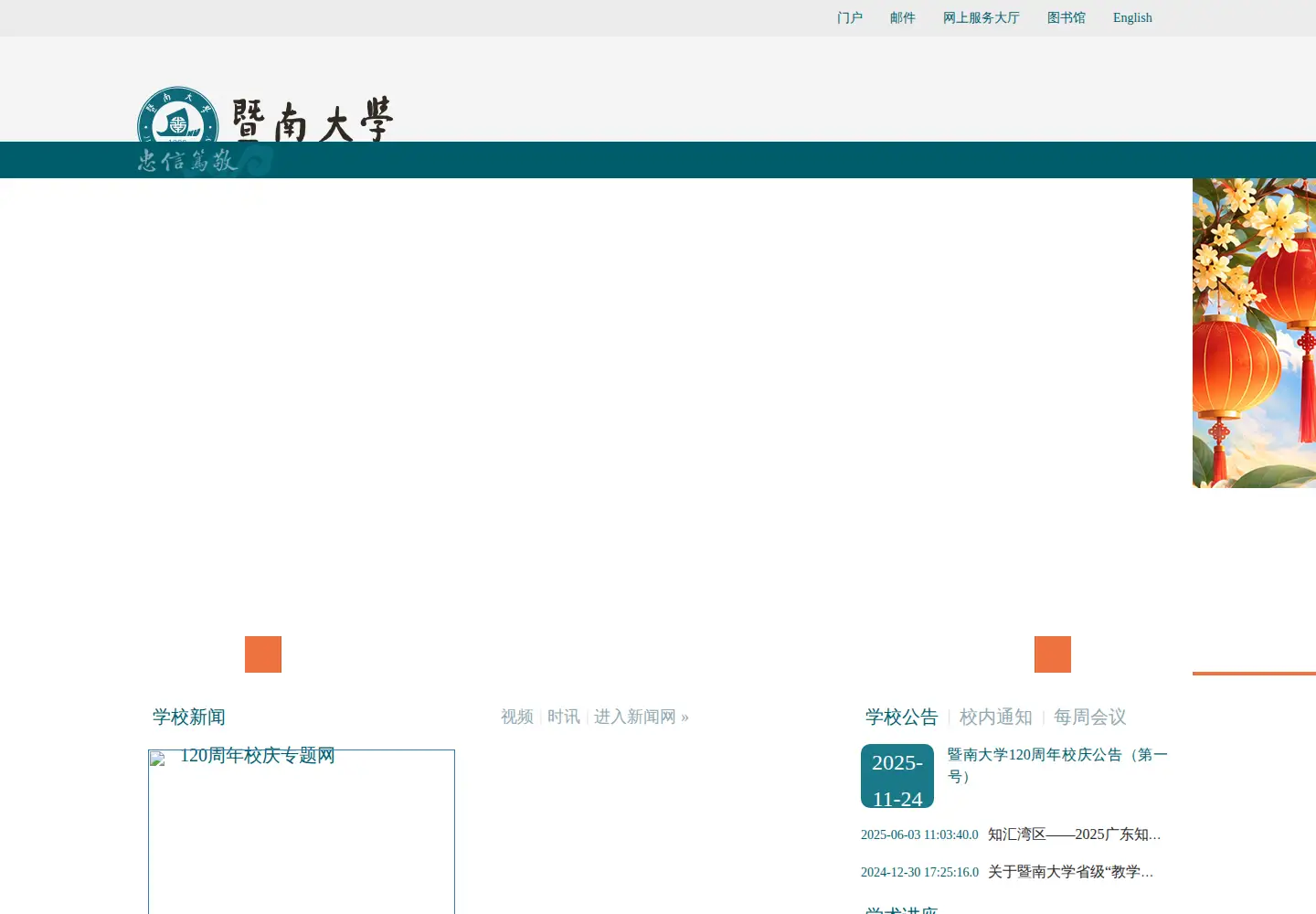Go to 网上服务大厅 online service hall
The image size is (1316, 914).
982,18
